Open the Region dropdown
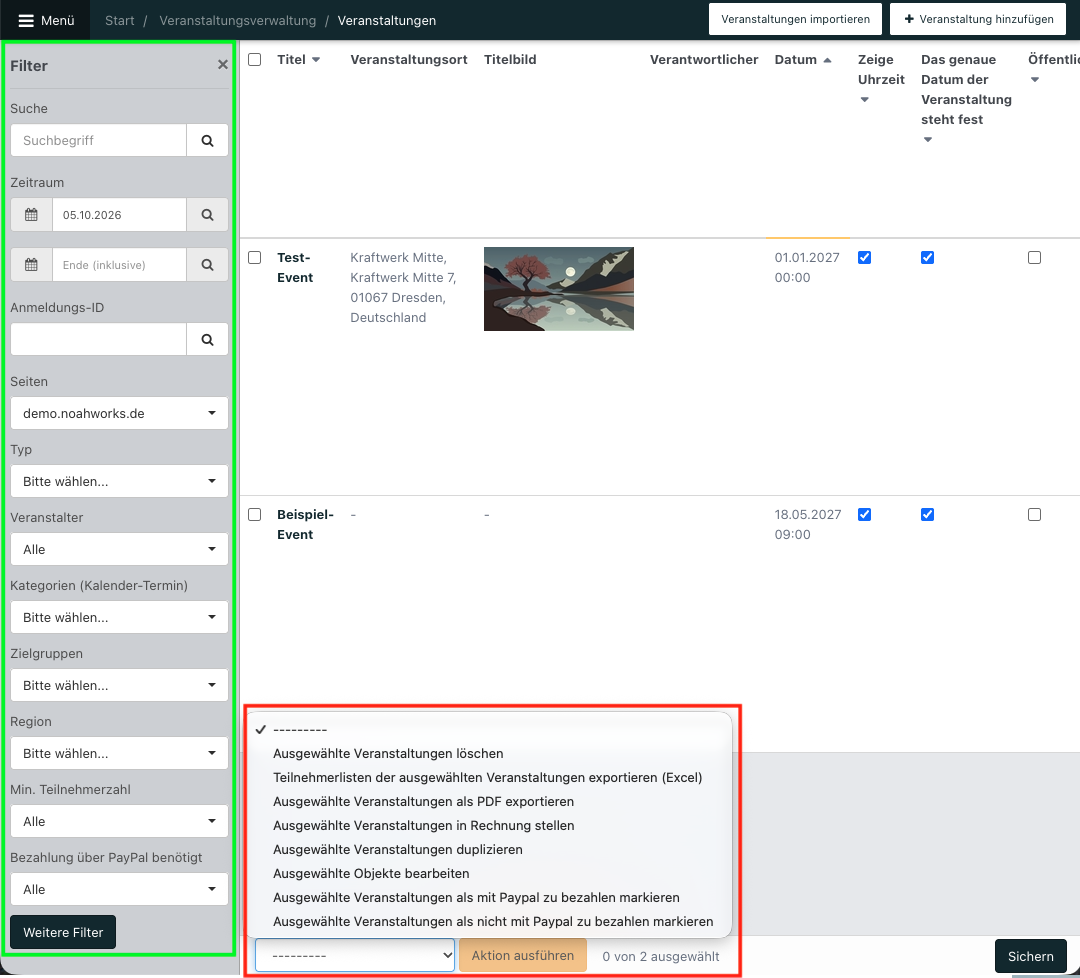Image resolution: width=1080 pixels, height=978 pixels. click(119, 753)
